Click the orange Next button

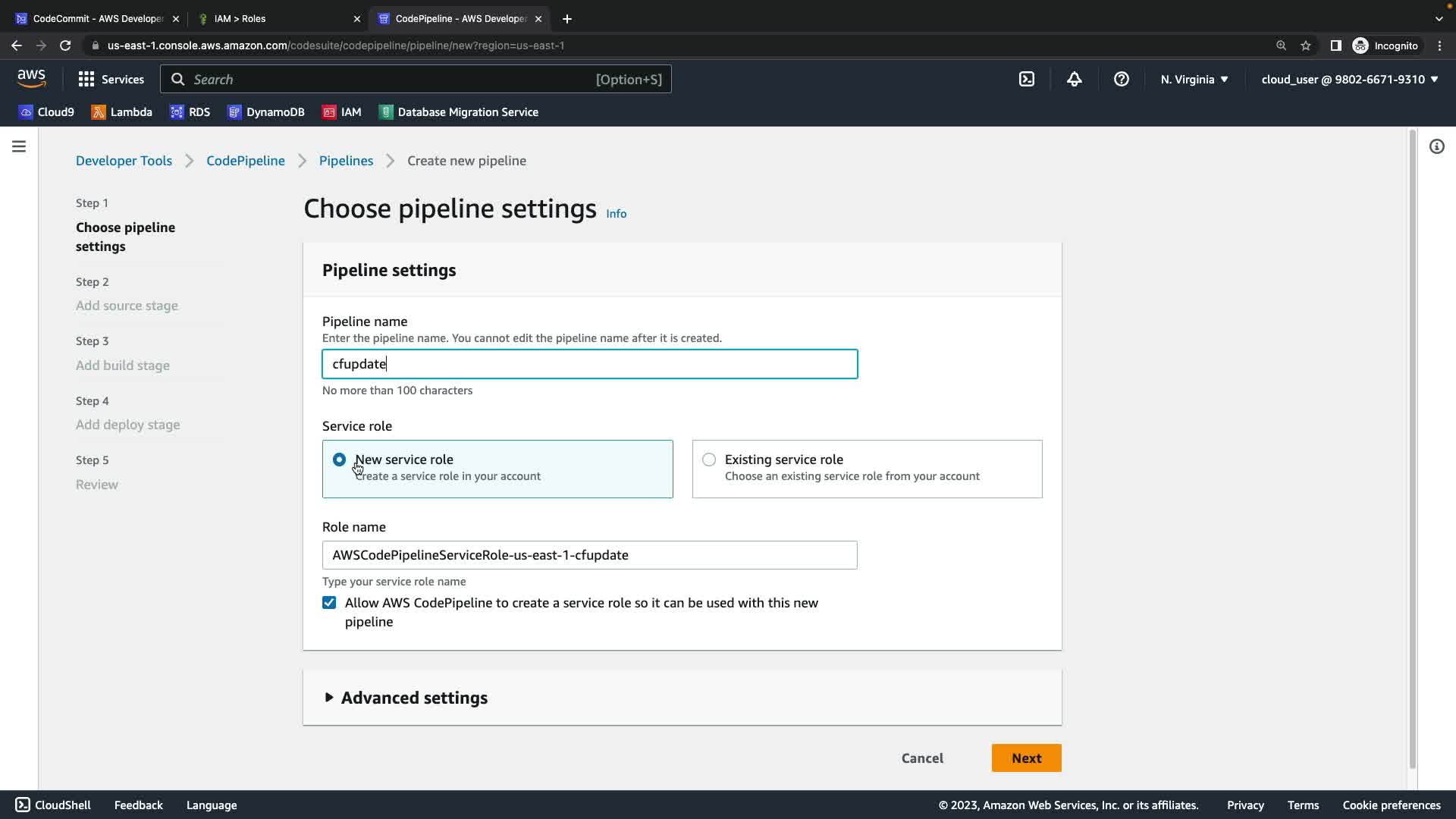click(1026, 758)
